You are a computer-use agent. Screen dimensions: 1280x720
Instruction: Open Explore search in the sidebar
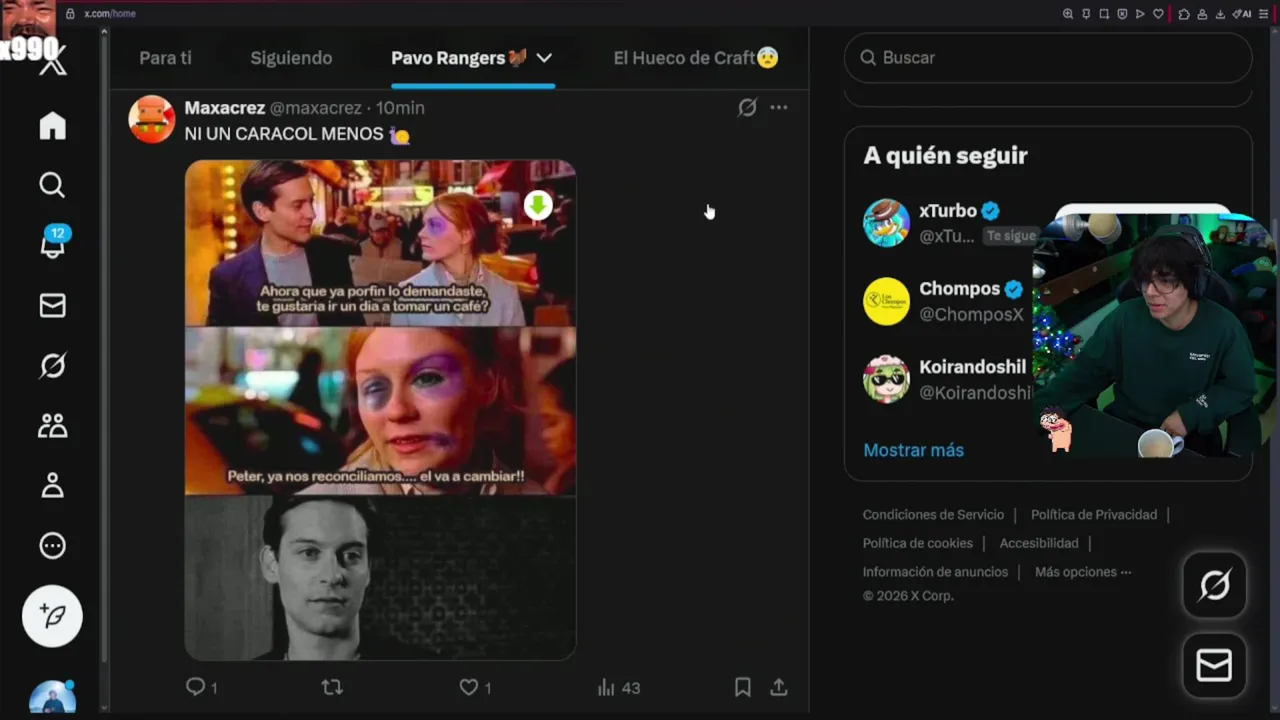52,185
